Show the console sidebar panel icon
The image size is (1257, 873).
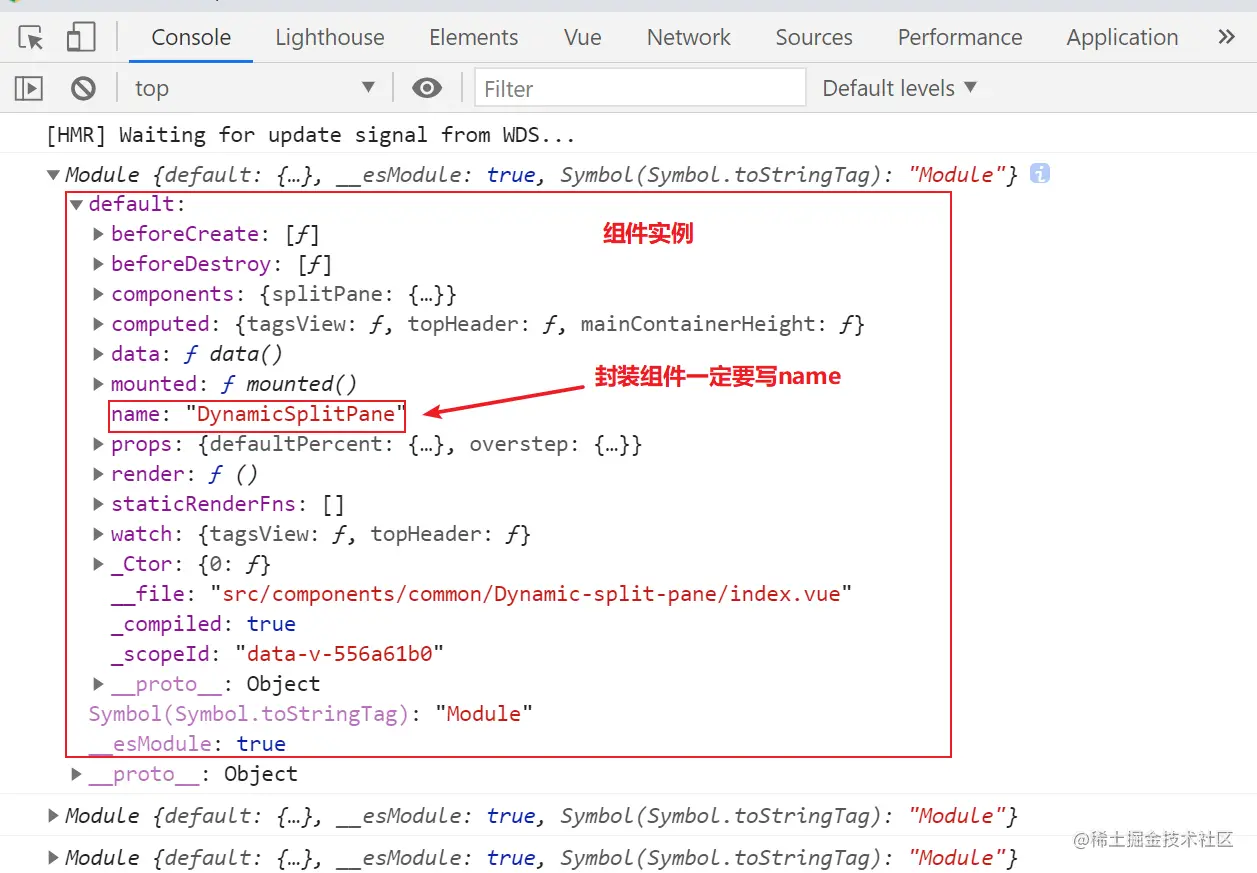click(x=29, y=88)
